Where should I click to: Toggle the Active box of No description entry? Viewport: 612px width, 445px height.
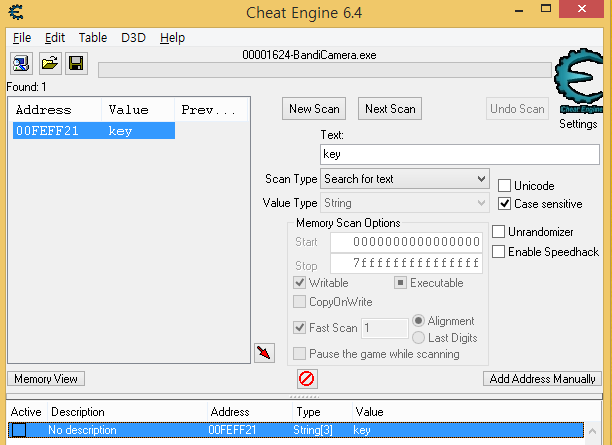tap(19, 430)
